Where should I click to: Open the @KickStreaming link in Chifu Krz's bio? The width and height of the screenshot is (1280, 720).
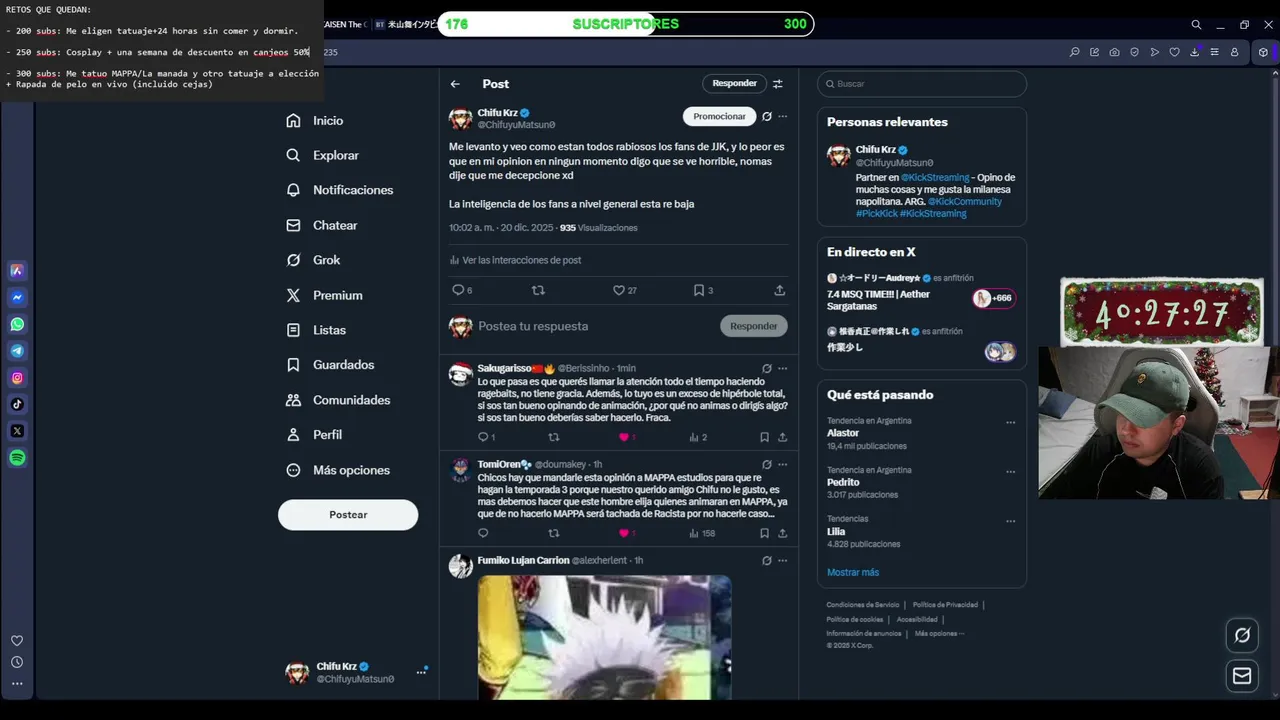coord(935,177)
